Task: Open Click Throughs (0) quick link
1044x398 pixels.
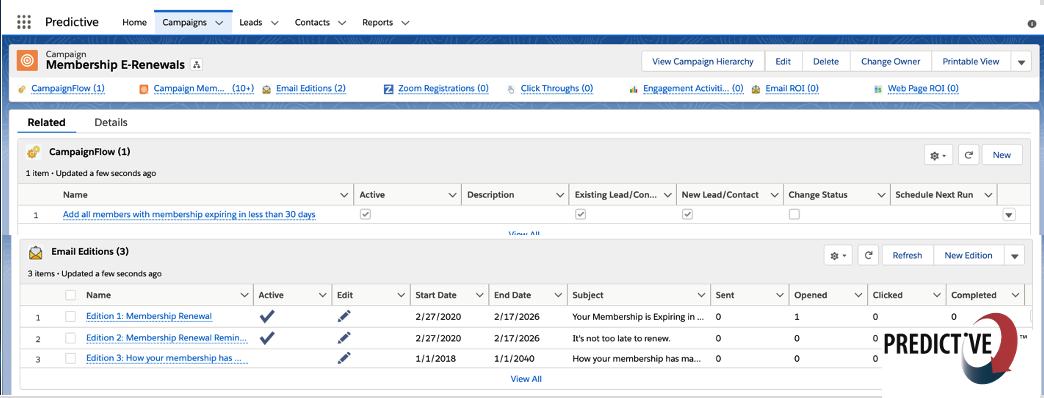Action: pos(557,89)
